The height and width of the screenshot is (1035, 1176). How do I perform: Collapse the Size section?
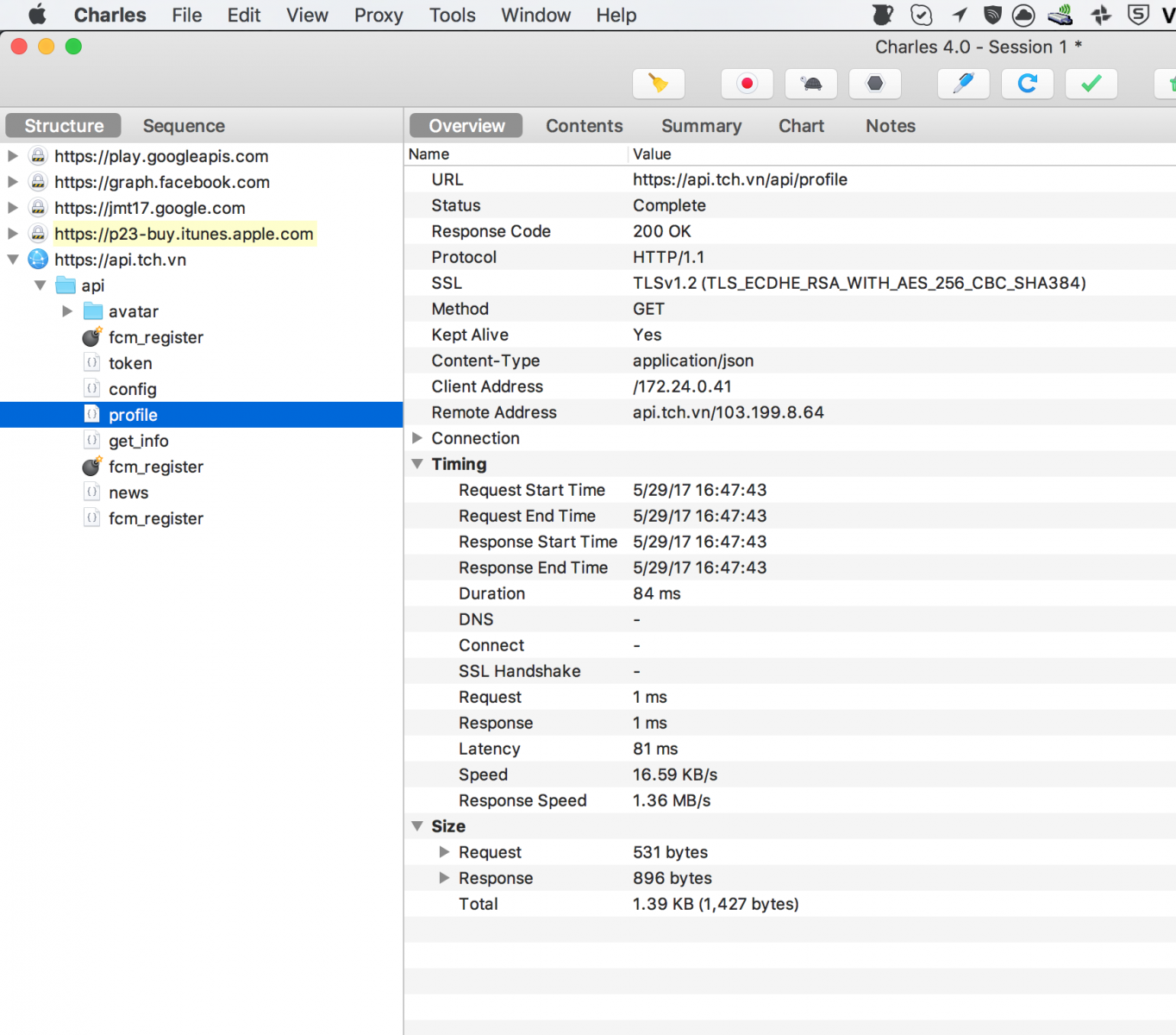coord(417,826)
